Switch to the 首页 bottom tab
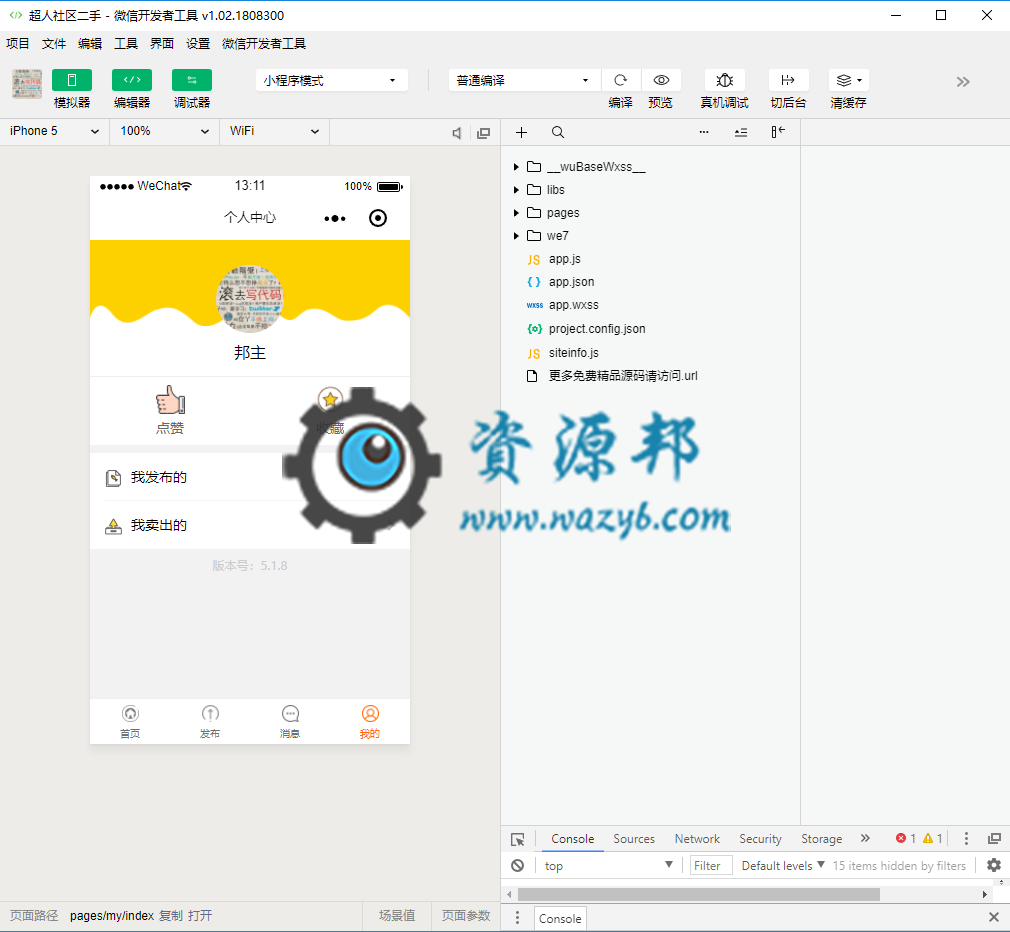Screen dimensions: 1010x932 tap(130, 721)
